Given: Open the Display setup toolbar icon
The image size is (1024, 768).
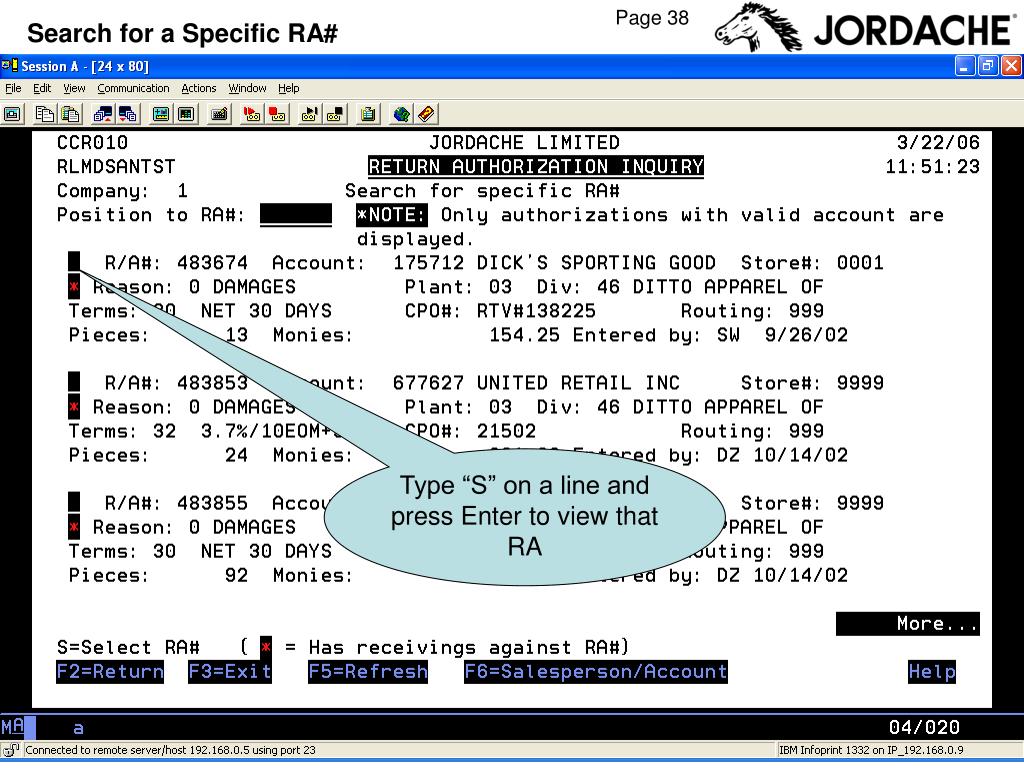Looking at the screenshot, I should [x=161, y=114].
